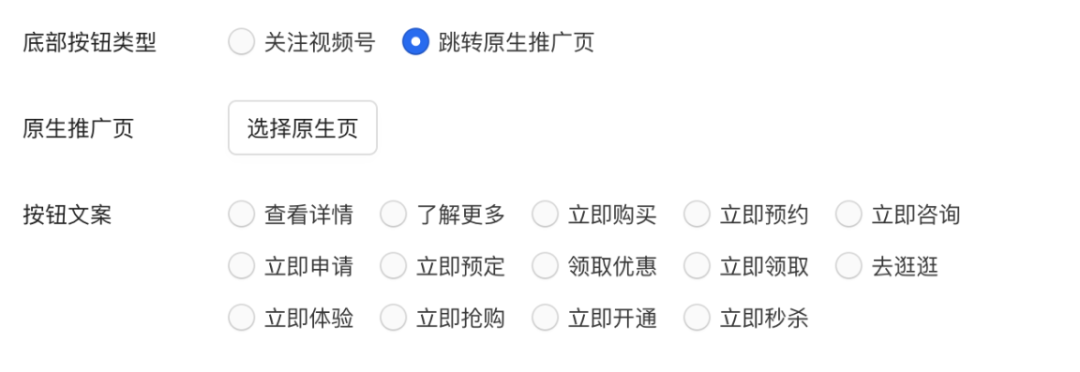Click the 按钮文案 field label
Image resolution: width=1080 pixels, height=372 pixels.
67,215
